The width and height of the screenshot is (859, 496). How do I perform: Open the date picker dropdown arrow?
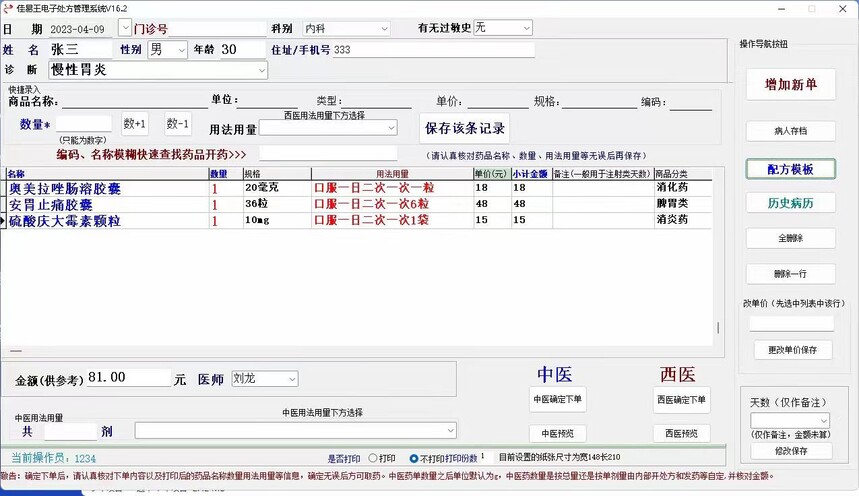click(125, 27)
